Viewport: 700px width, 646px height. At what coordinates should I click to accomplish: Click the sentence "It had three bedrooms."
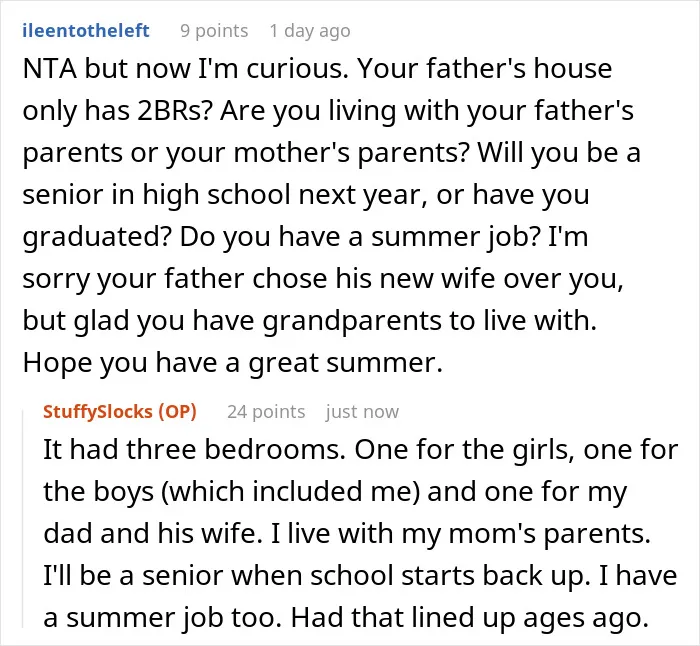195,449
